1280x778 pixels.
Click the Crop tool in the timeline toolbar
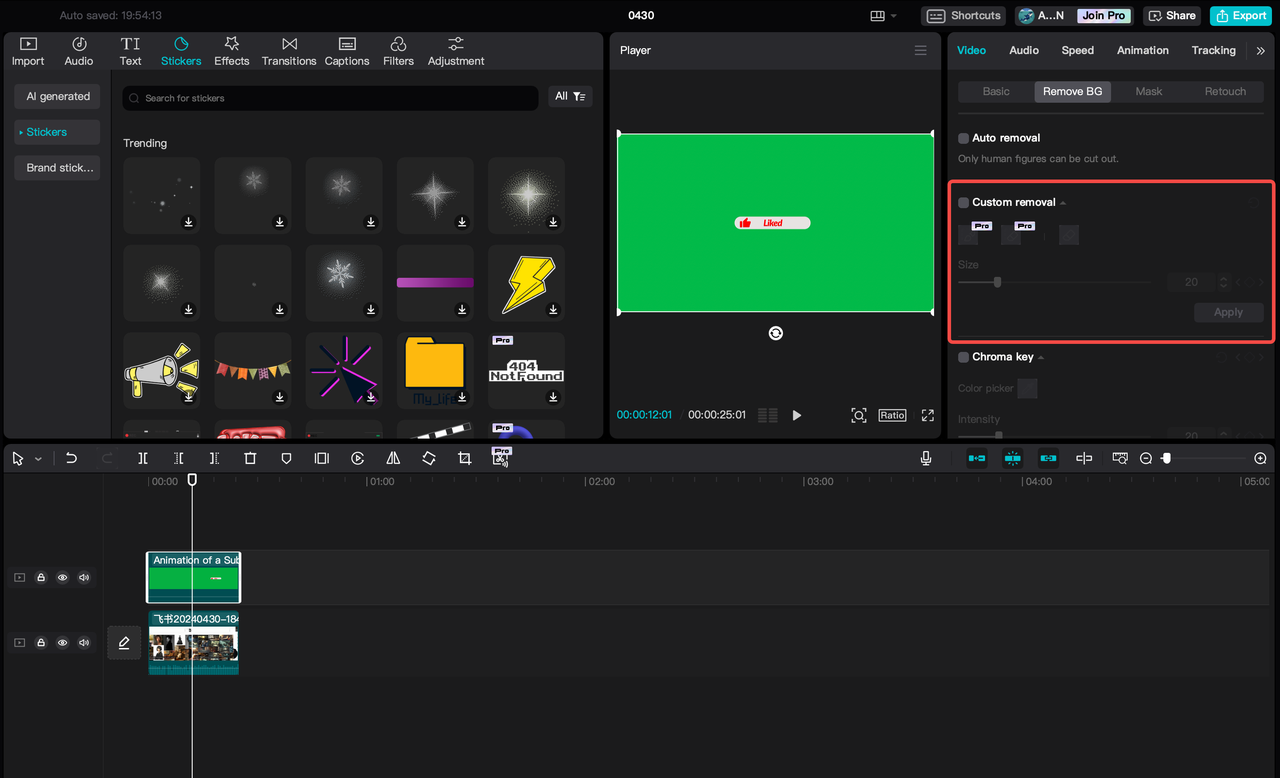point(464,458)
